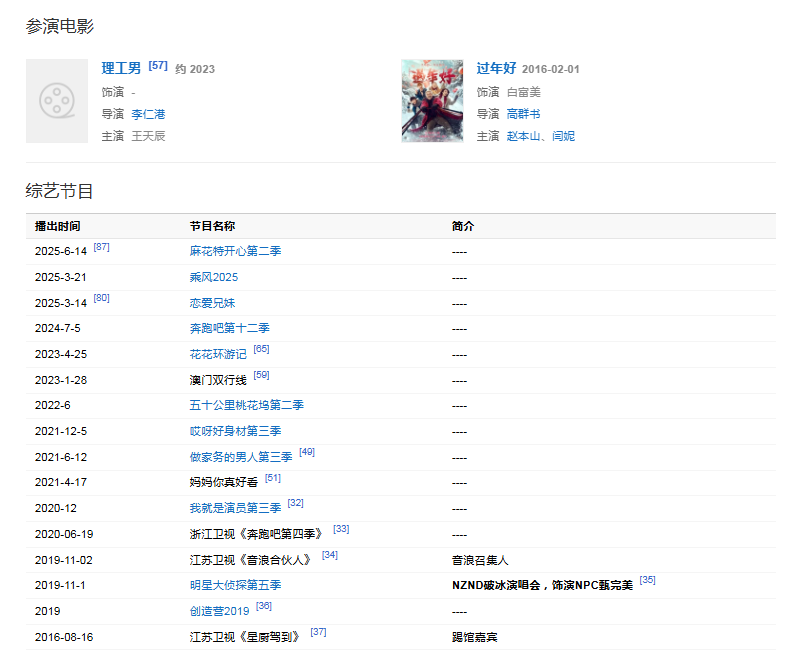Viewport: 799px width, 652px height.
Task: Click director link 李仁港
Action: tap(148, 114)
